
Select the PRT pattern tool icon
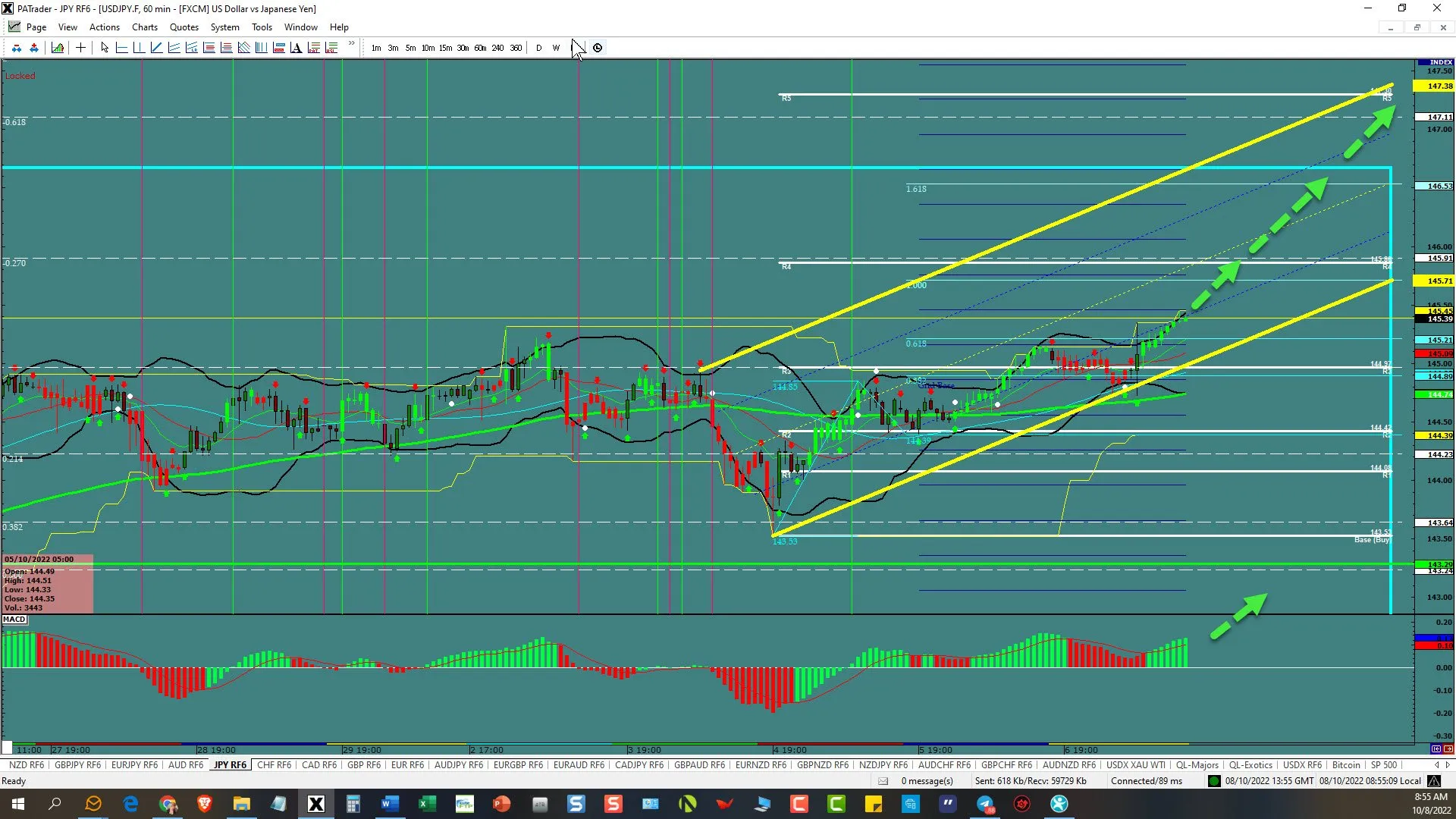(313, 48)
